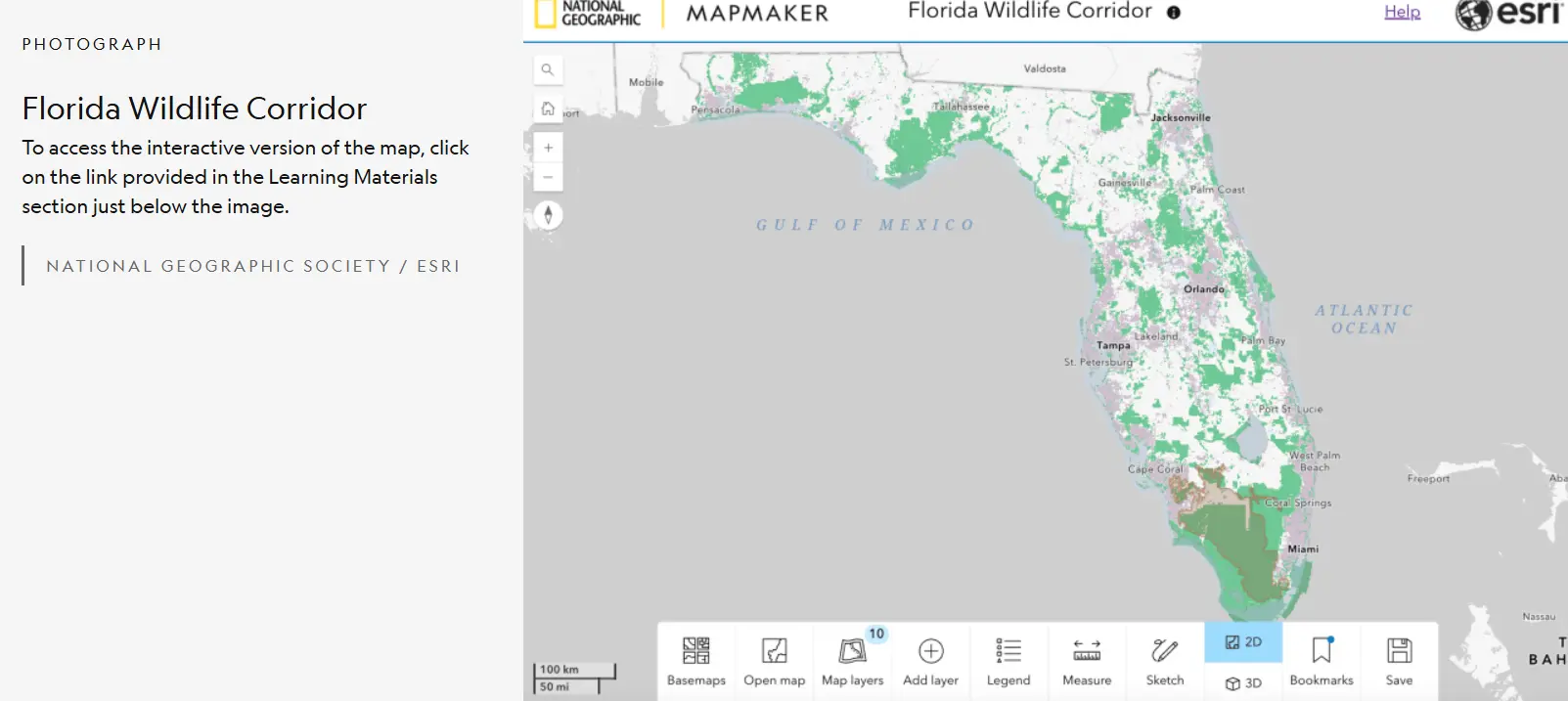Screen dimensions: 1568x701
Task: Open the map search tool
Action: pos(548,69)
